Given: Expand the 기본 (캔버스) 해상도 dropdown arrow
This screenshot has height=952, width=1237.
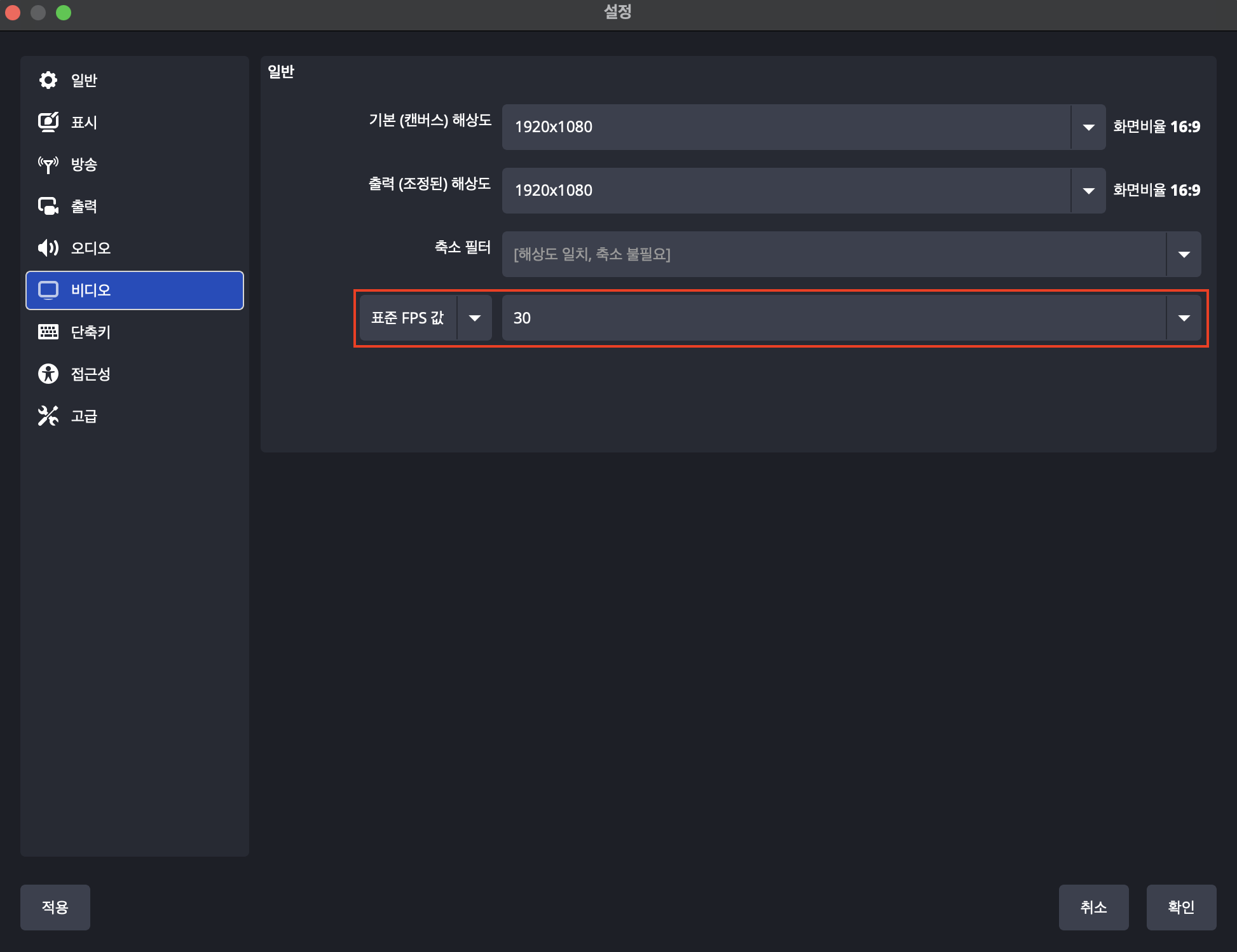Looking at the screenshot, I should pos(1088,127).
